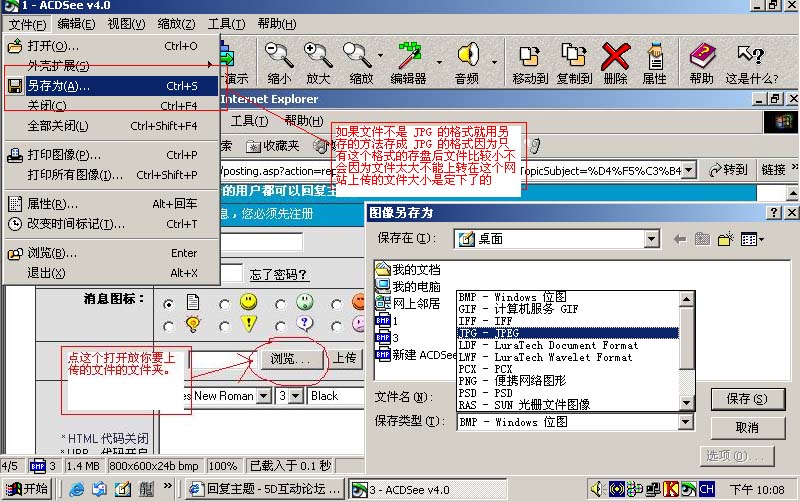Click the Save (保存) button

tap(747, 399)
